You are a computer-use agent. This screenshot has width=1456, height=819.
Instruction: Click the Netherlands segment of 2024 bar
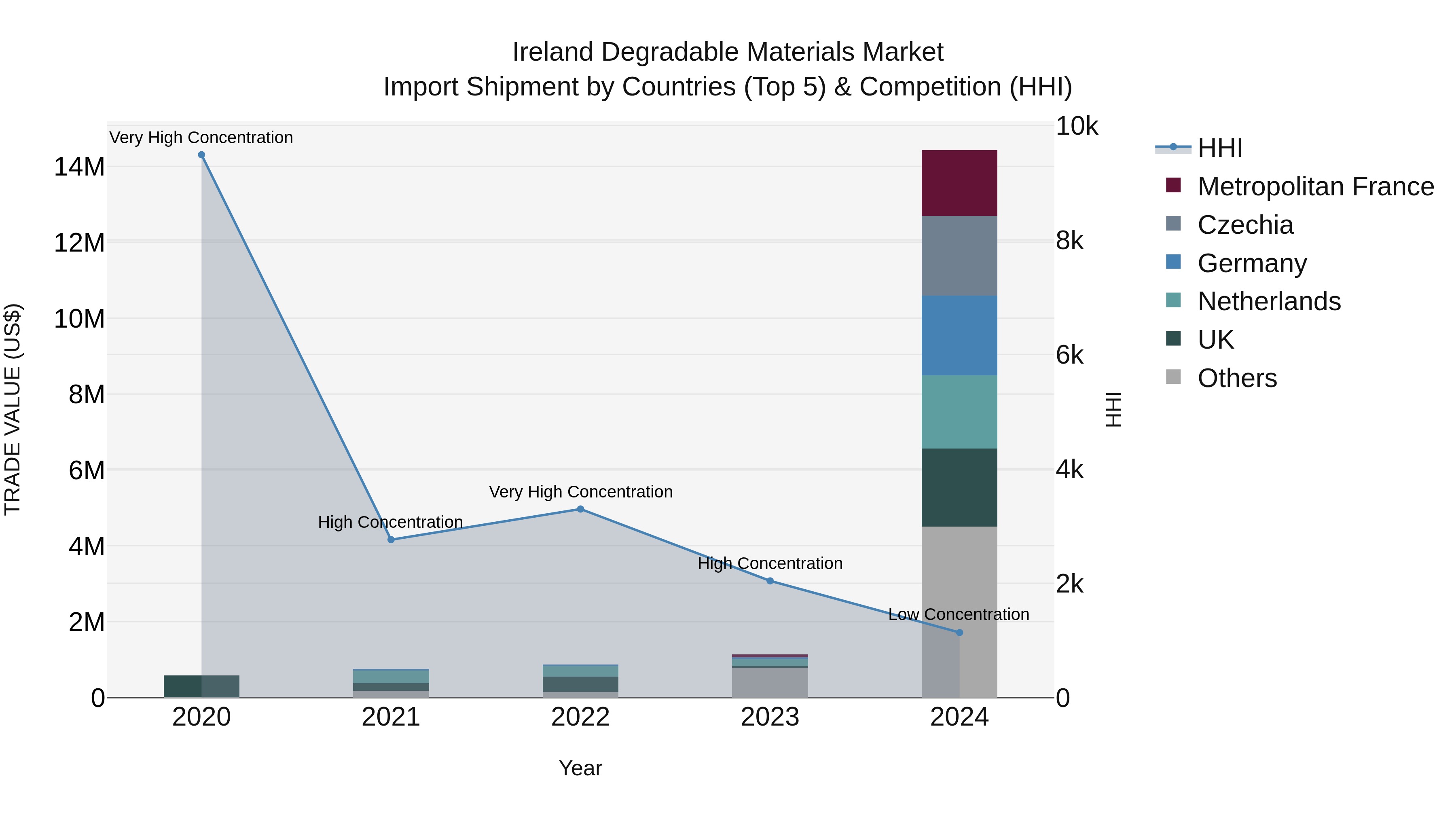[959, 412]
